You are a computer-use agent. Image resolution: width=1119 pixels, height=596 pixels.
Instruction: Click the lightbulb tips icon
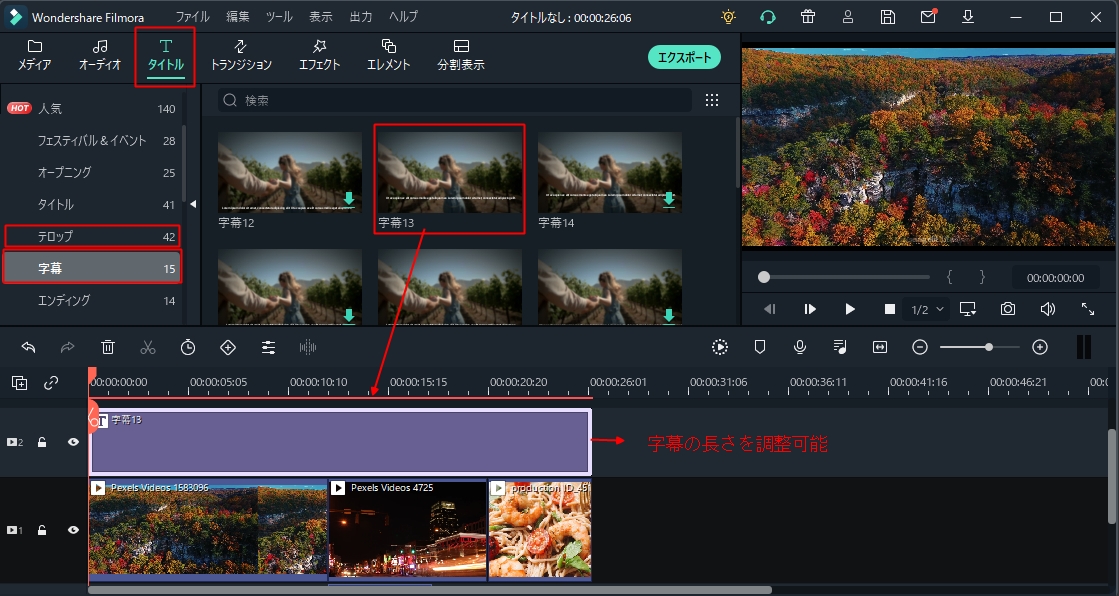[728, 17]
